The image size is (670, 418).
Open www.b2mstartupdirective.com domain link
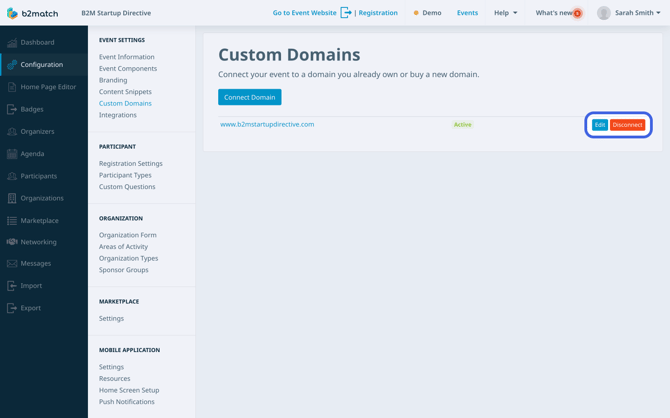pyautogui.click(x=267, y=124)
